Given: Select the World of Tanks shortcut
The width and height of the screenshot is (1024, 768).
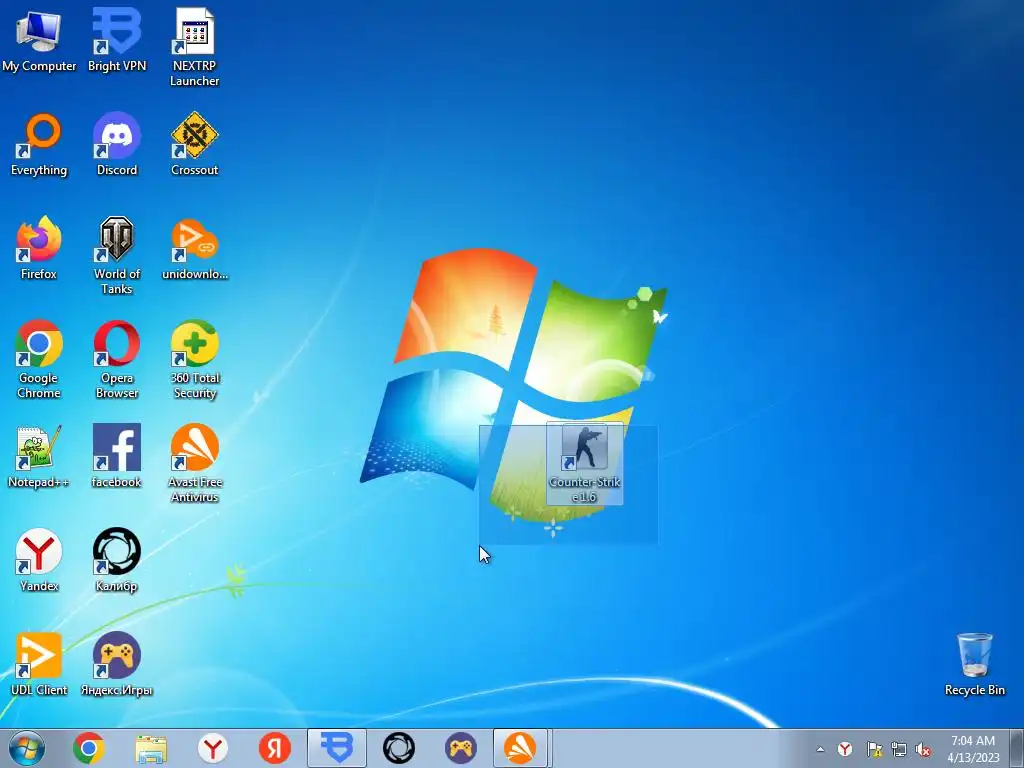Looking at the screenshot, I should point(117,256).
